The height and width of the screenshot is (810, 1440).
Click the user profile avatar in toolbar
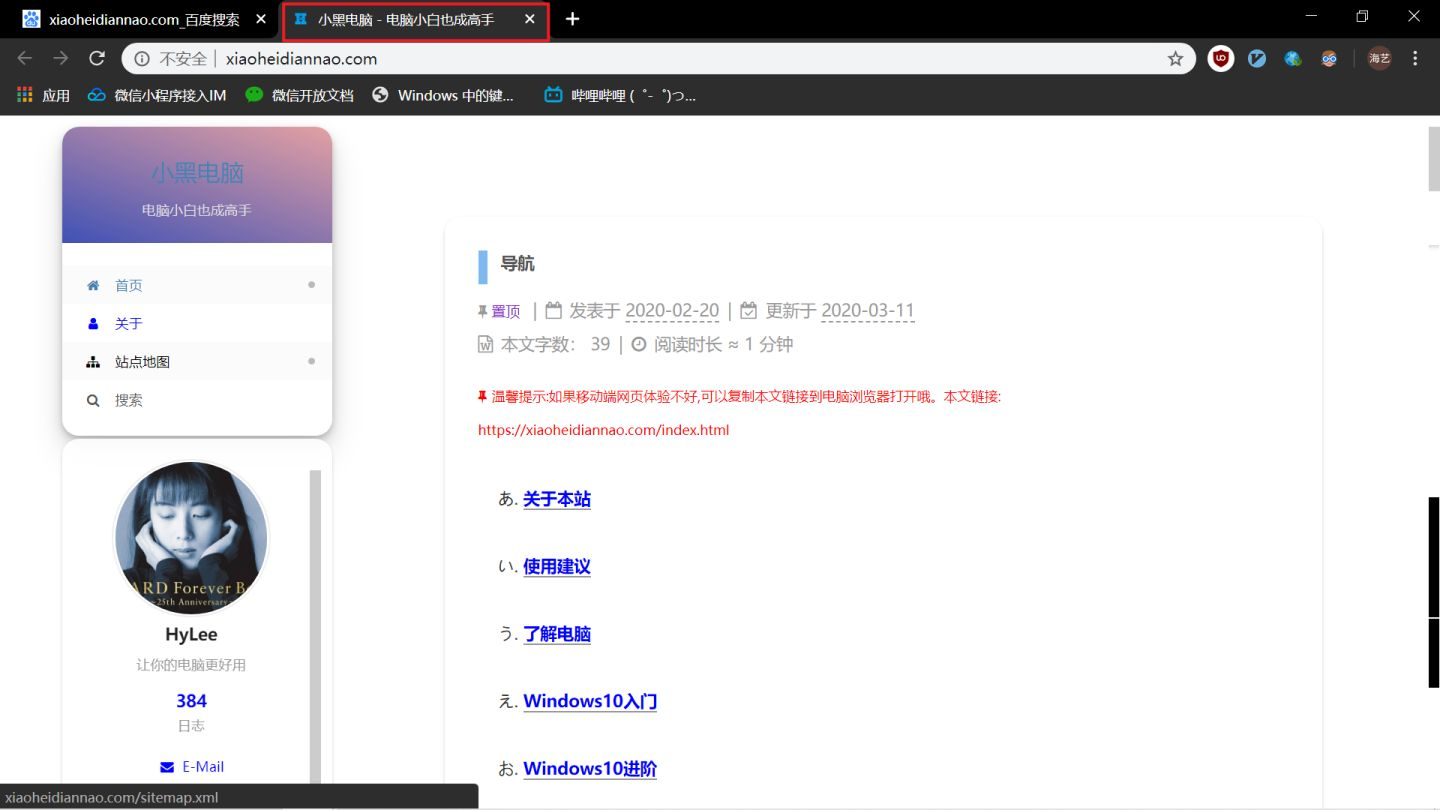pyautogui.click(x=1380, y=58)
